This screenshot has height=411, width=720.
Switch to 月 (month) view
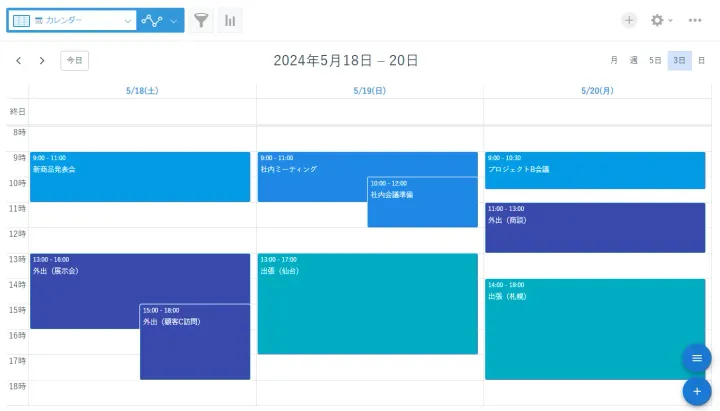tap(614, 61)
